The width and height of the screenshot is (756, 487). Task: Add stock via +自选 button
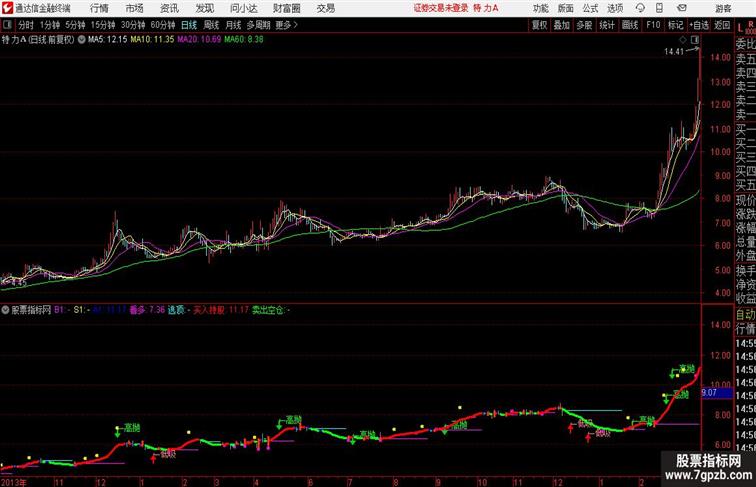699,25
